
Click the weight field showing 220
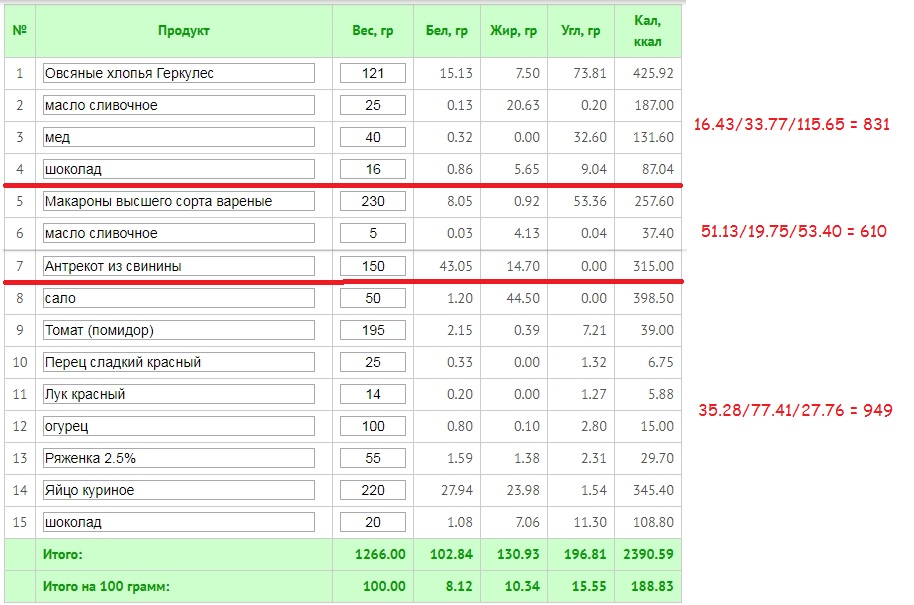click(373, 490)
